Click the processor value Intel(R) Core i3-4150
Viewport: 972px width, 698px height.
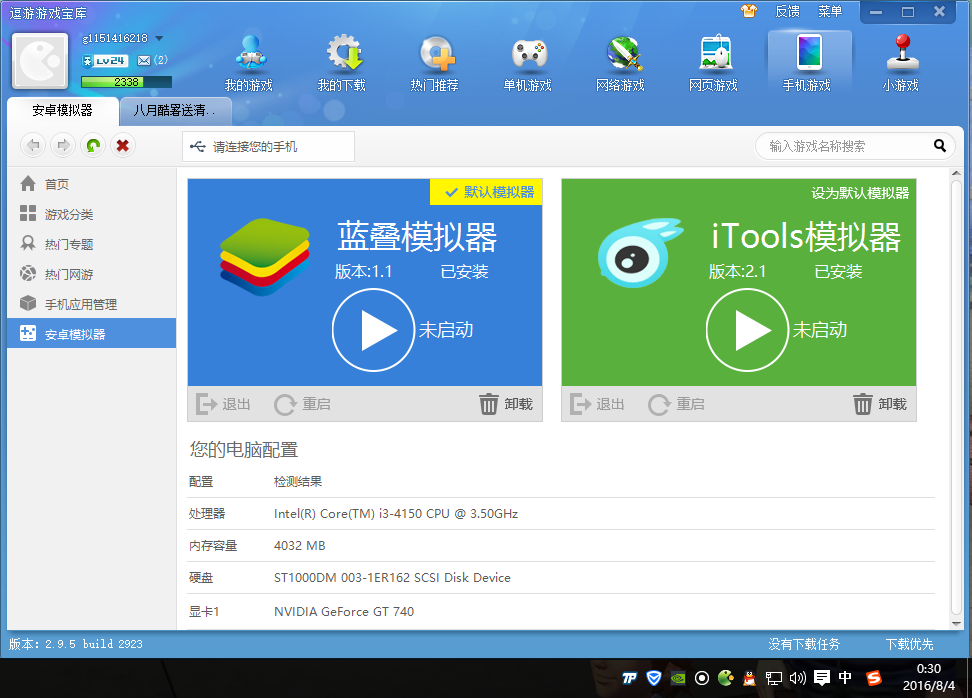click(396, 514)
